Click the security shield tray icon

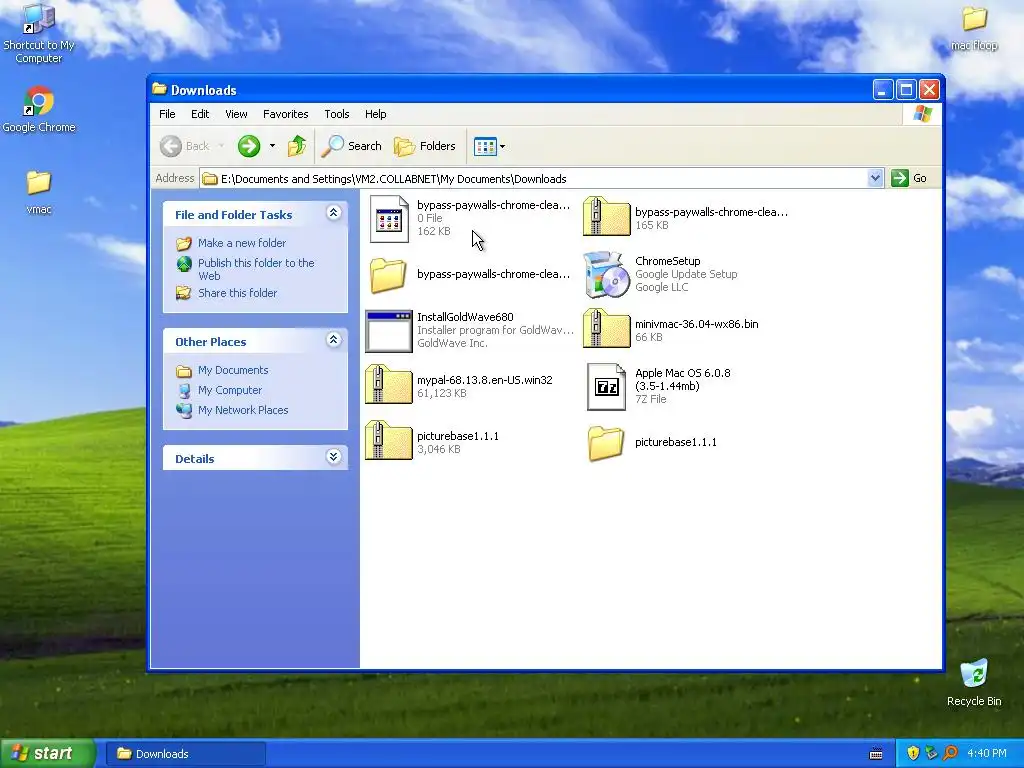913,754
